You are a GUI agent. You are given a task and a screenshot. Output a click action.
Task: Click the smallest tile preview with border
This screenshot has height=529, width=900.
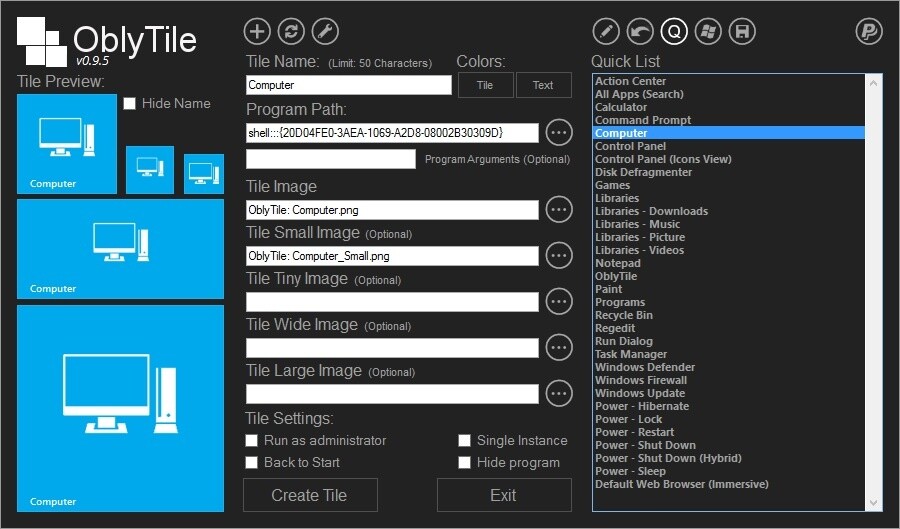point(204,174)
